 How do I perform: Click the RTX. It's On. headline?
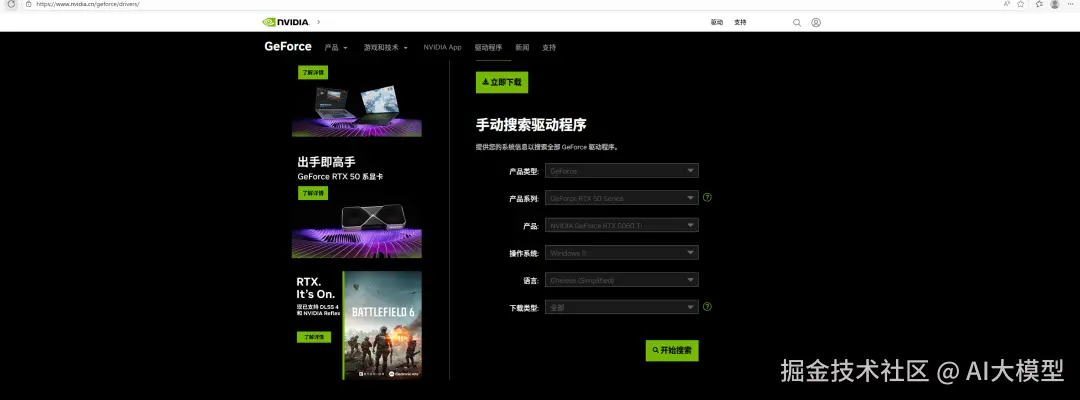(315, 288)
